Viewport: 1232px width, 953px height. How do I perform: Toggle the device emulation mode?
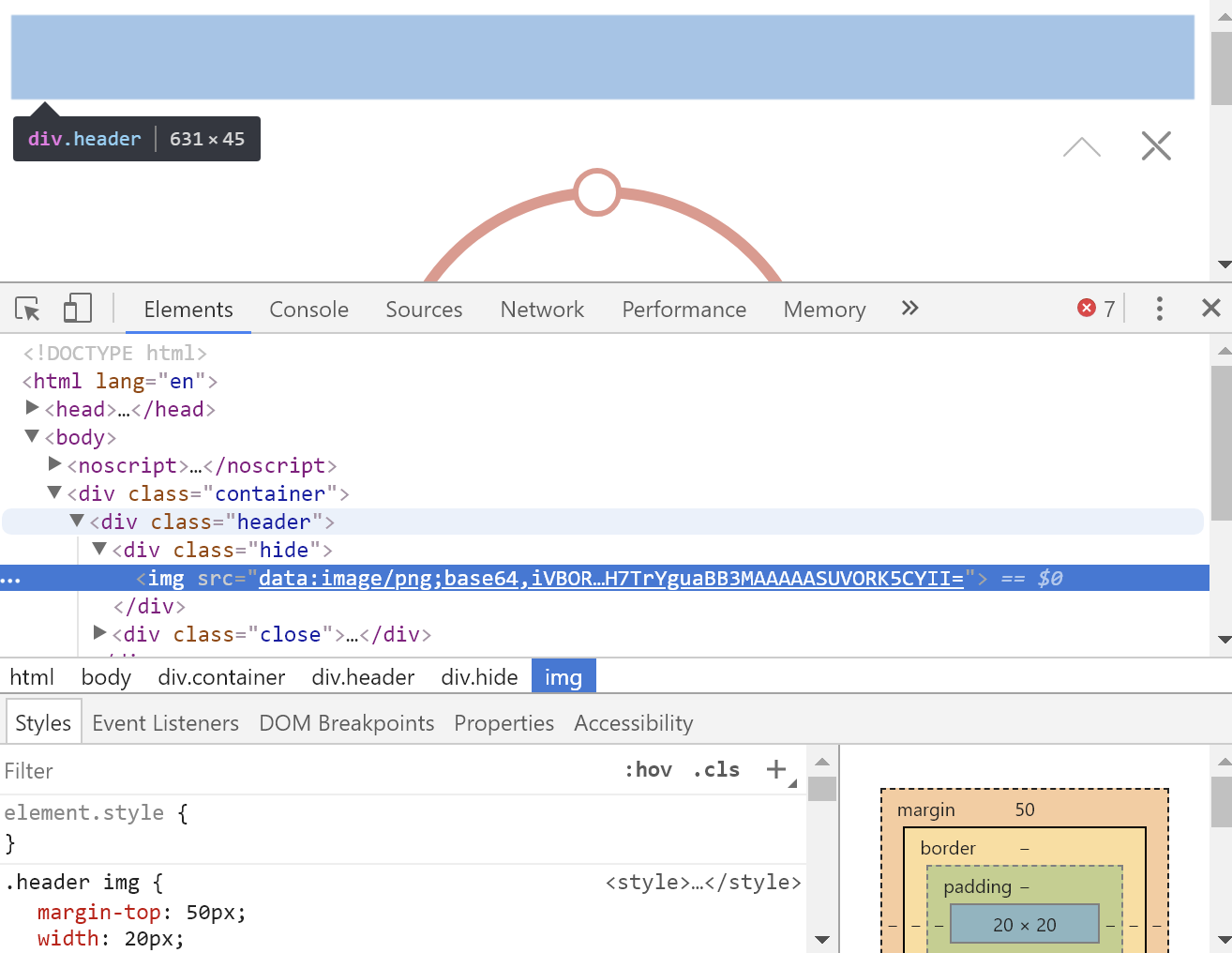[x=77, y=308]
